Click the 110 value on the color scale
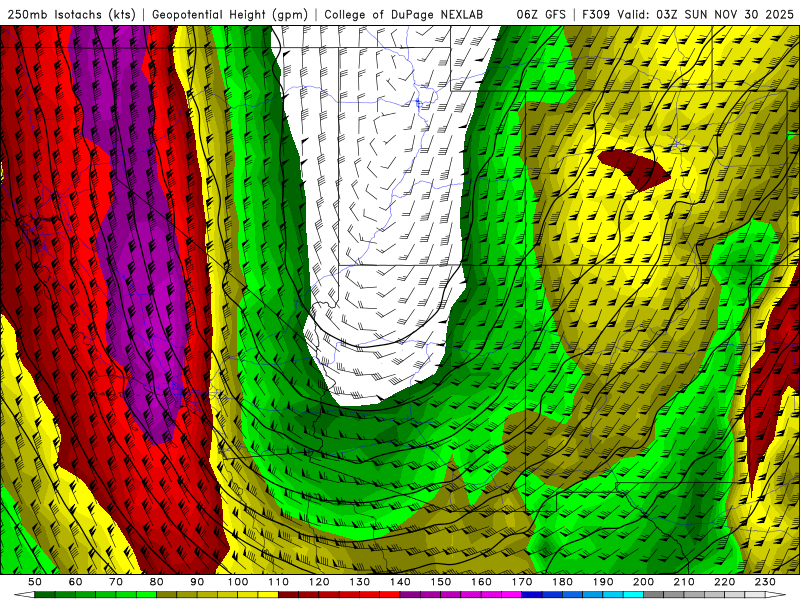This screenshot has width=800, height=600. [278, 582]
